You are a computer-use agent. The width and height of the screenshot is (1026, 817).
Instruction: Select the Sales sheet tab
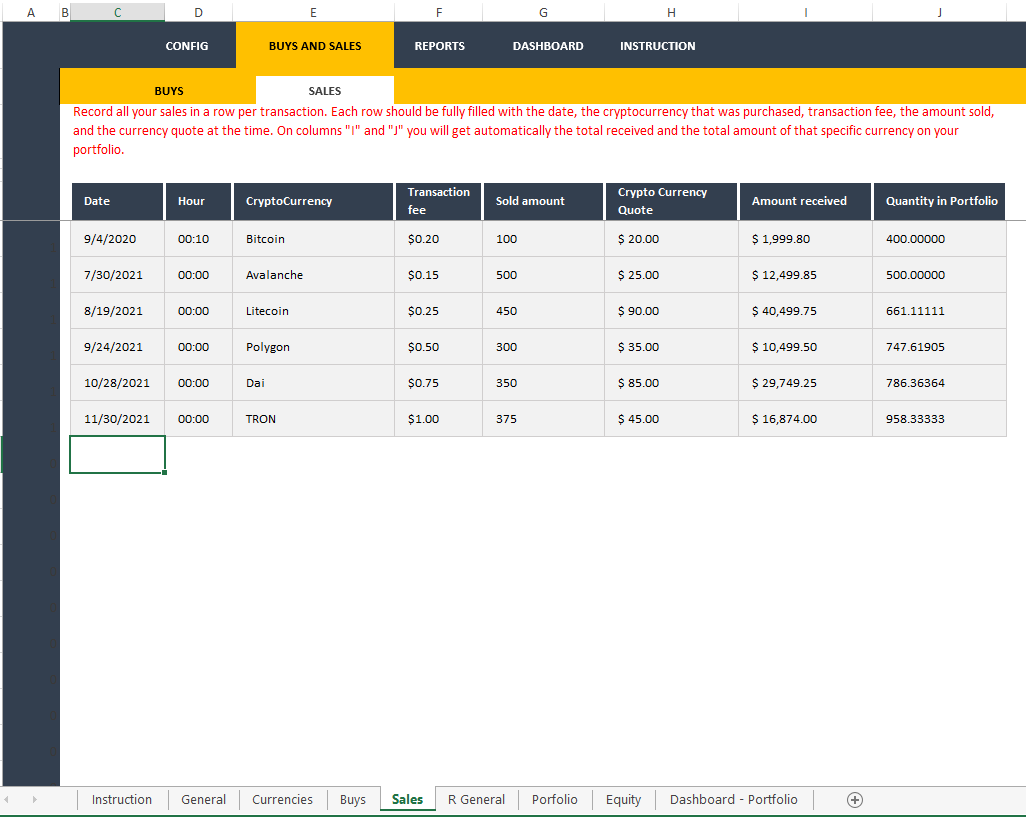coord(407,799)
